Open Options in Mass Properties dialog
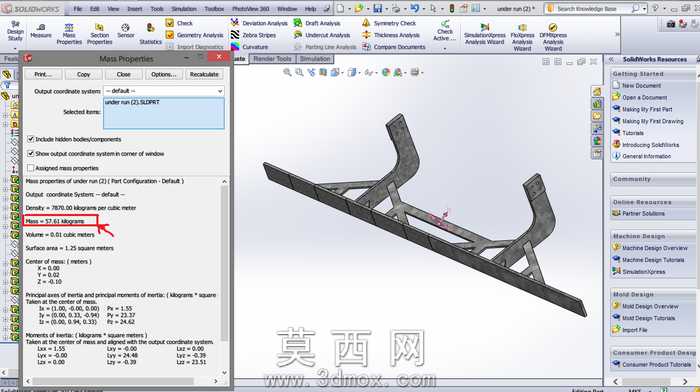This screenshot has width=700, height=392. 163,75
